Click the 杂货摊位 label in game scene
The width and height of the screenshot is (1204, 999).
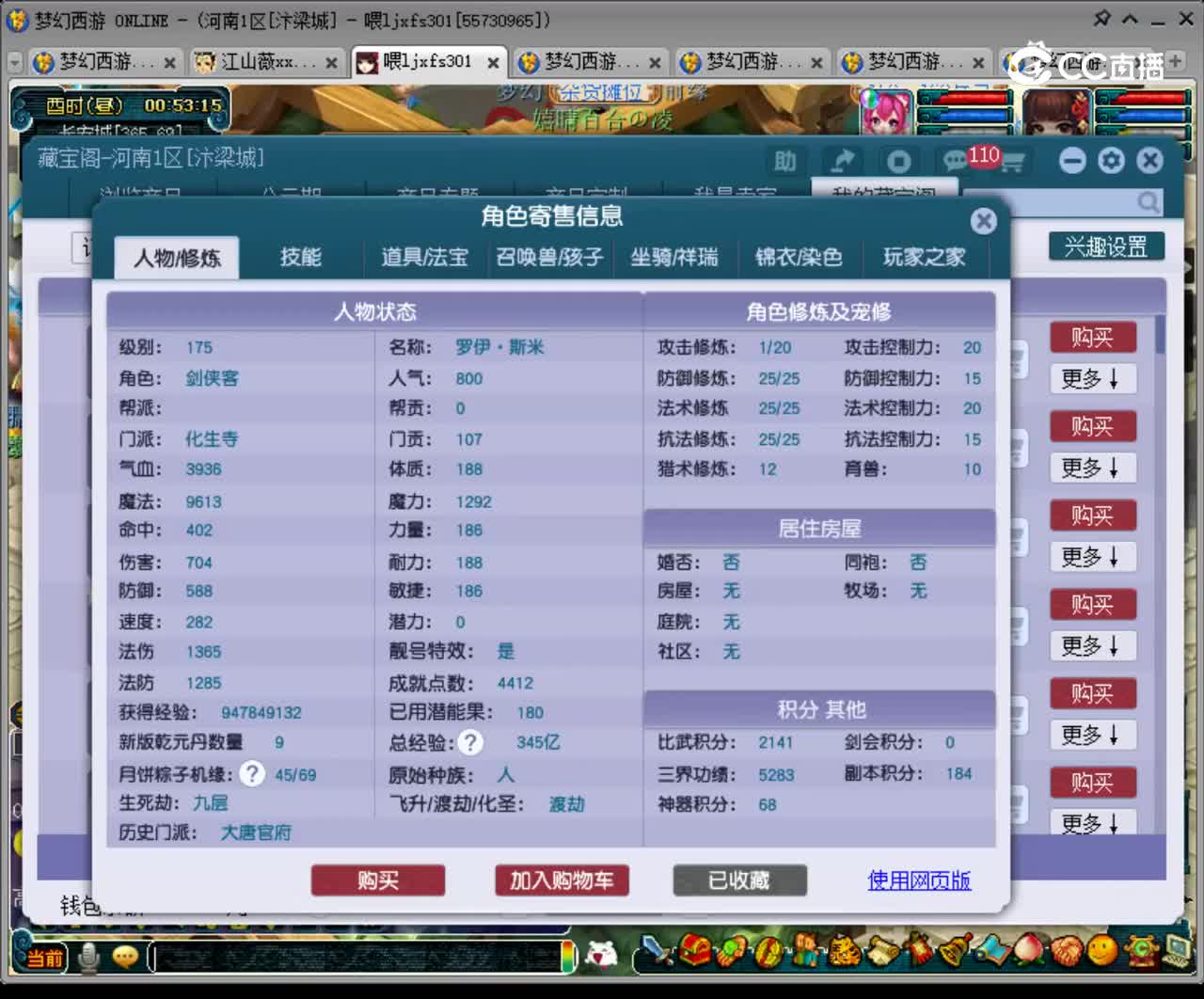point(602,92)
